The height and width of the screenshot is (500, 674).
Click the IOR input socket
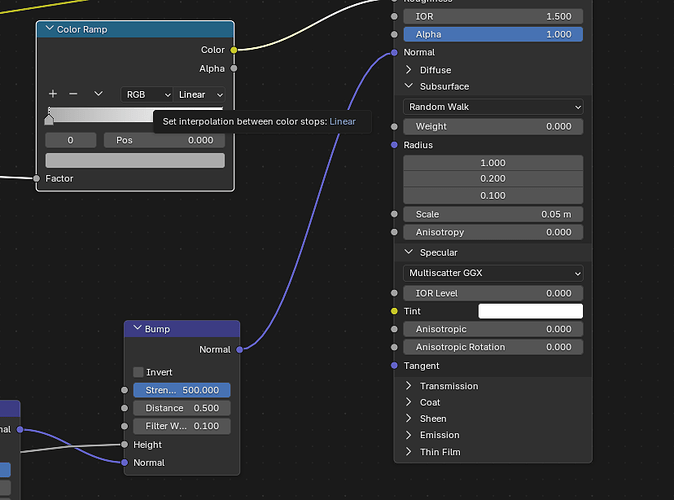coord(394,16)
